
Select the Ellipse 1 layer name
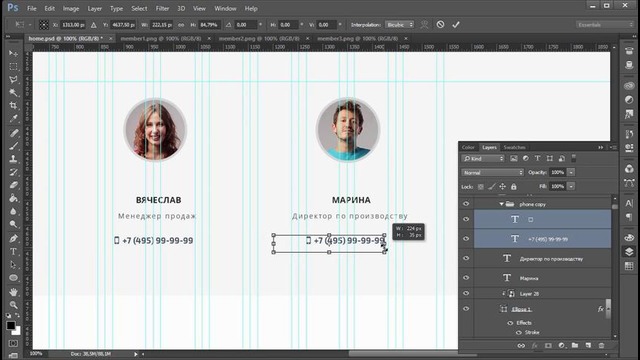[522, 309]
